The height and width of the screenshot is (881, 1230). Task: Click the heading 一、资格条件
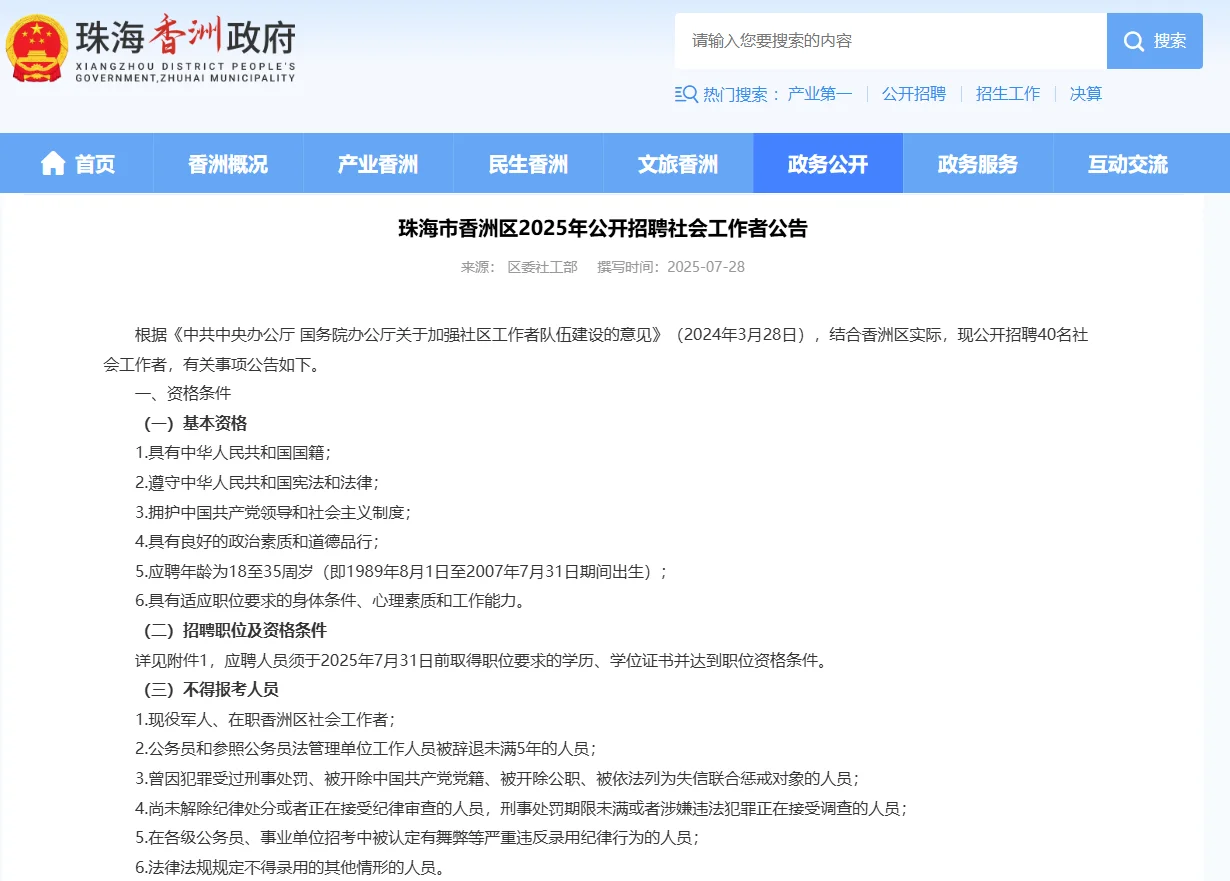(x=183, y=394)
